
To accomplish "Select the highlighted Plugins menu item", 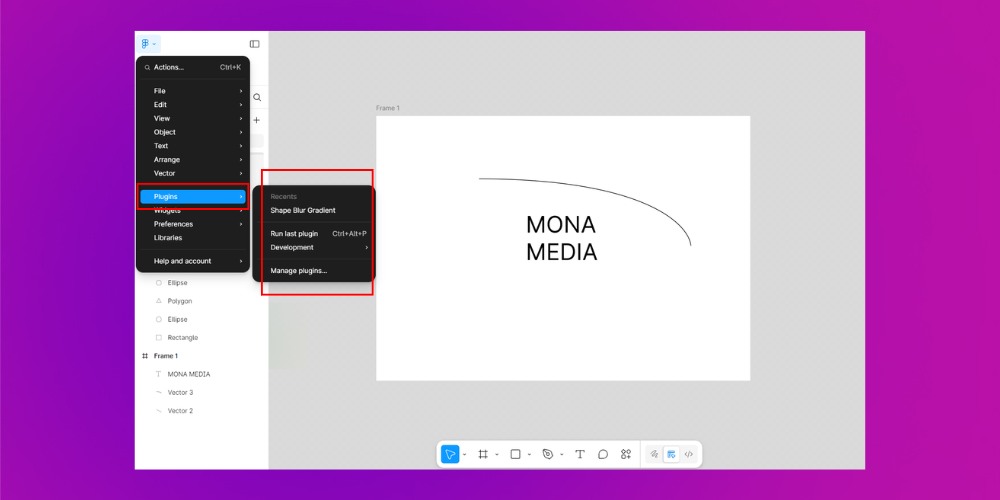I will tap(193, 196).
